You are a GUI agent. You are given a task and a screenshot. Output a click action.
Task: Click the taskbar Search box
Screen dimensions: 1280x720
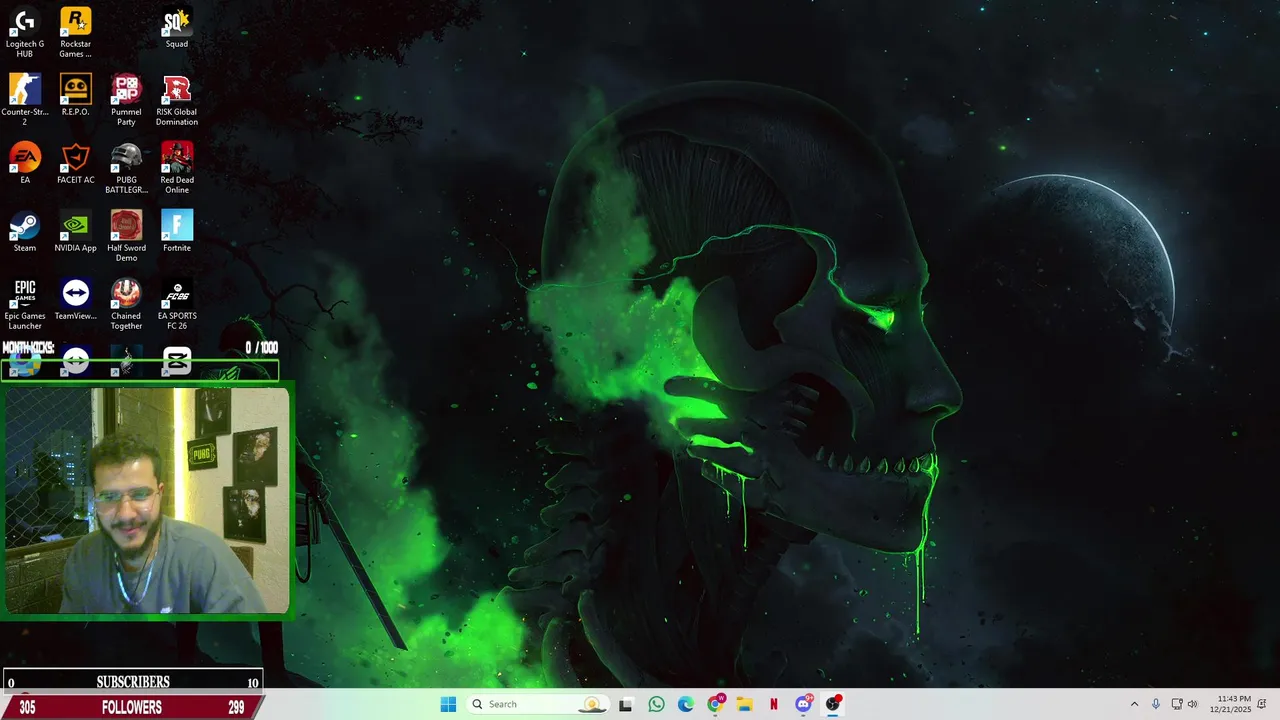[538, 704]
